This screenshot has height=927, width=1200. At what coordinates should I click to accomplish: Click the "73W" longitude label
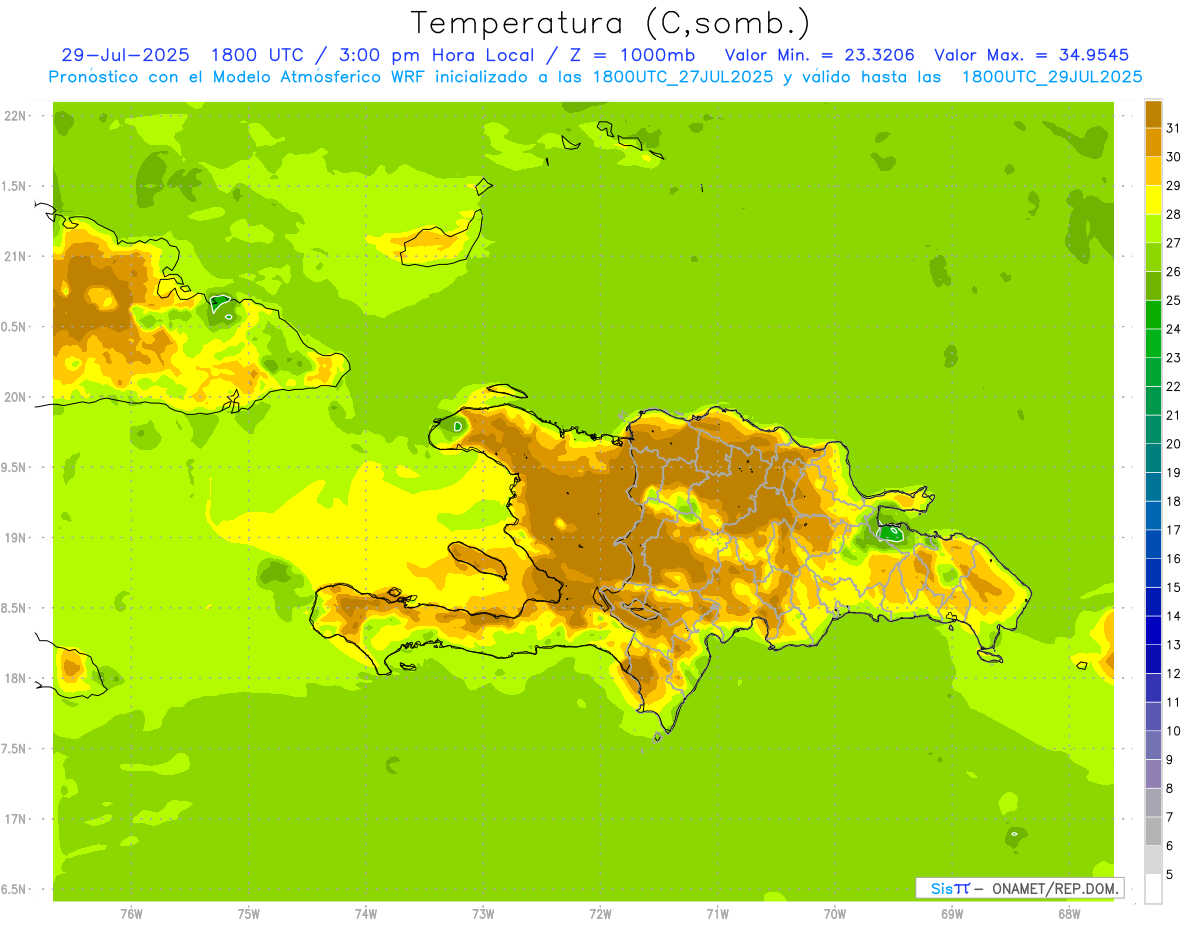483,914
